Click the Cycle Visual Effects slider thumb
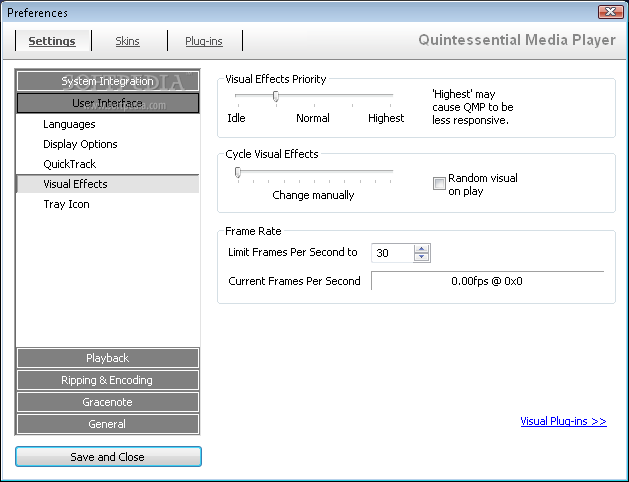This screenshot has width=629, height=482. click(238, 172)
